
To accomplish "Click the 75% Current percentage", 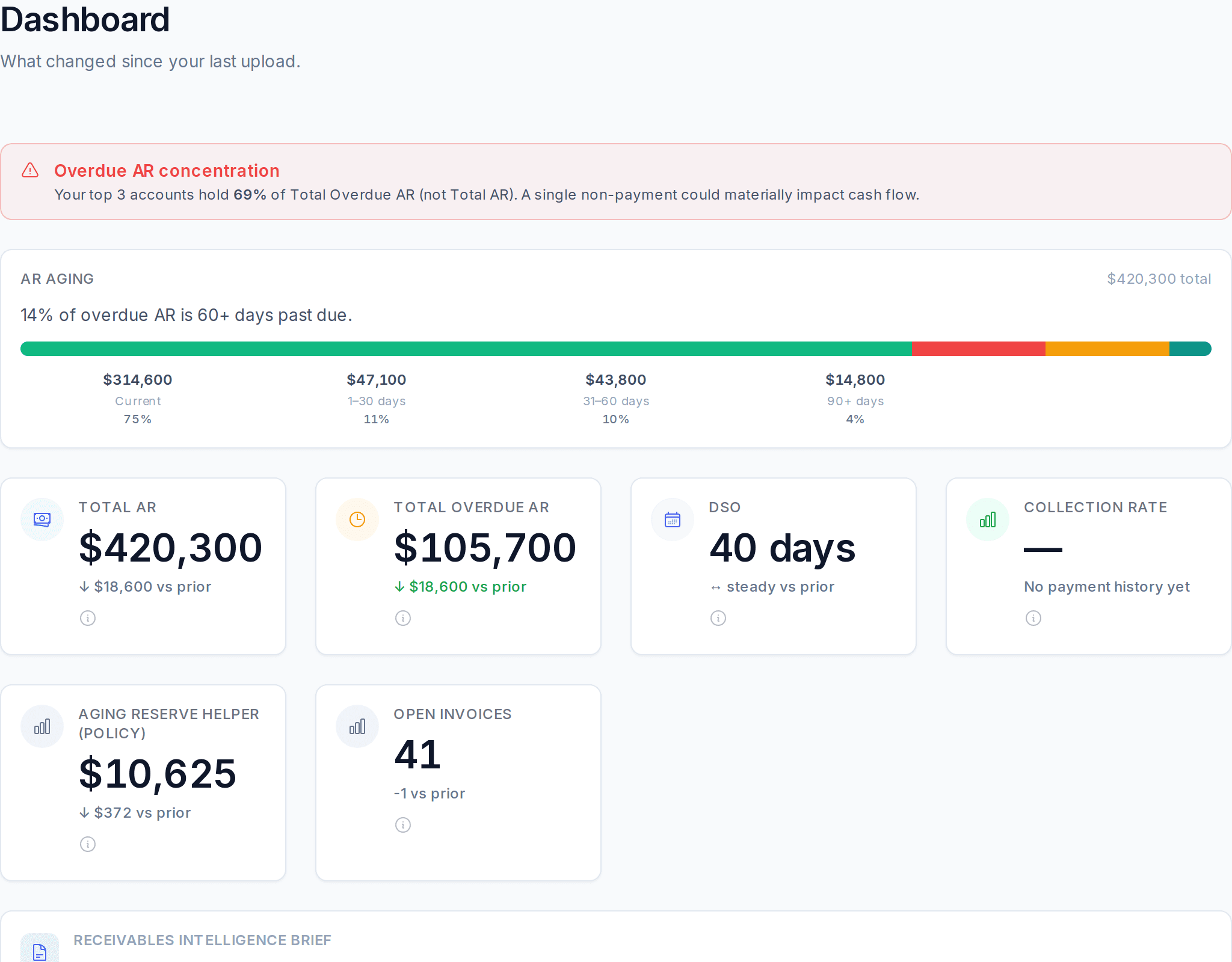I will point(138,419).
